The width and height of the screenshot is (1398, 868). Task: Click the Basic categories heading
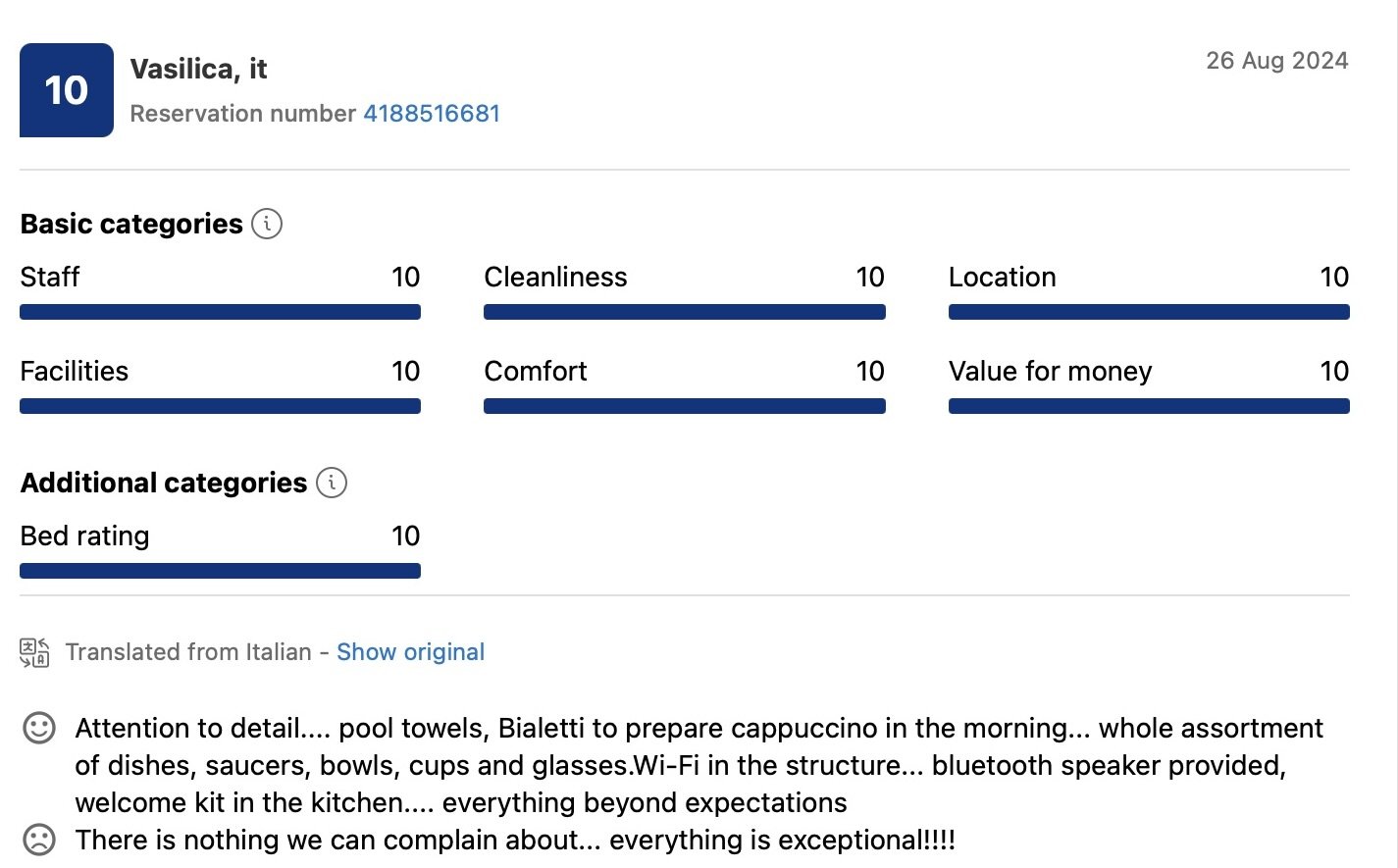(131, 224)
